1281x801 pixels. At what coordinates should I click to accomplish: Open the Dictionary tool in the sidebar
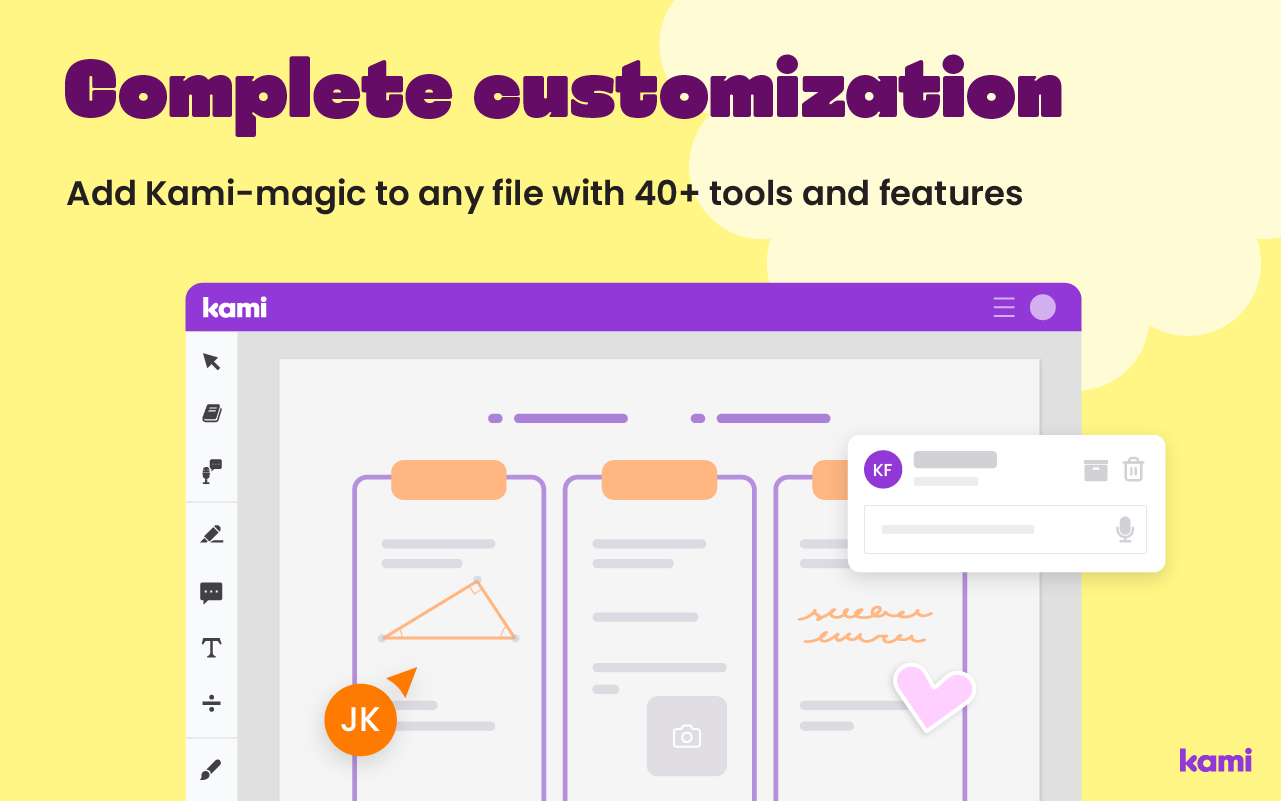211,413
